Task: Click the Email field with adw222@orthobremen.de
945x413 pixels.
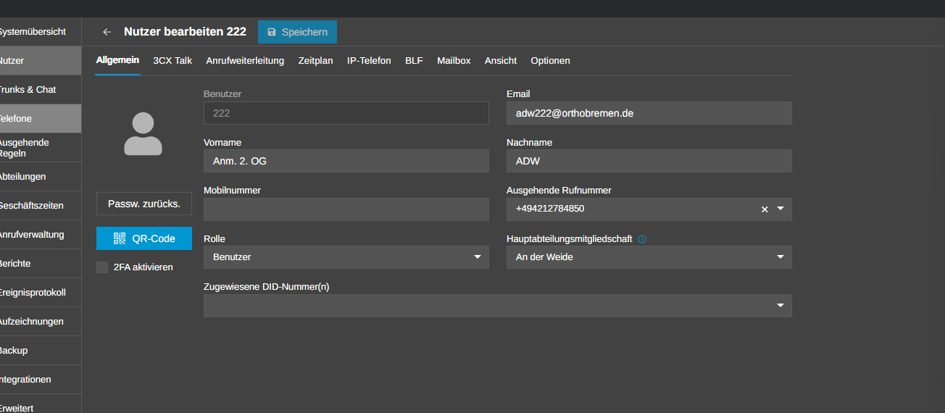Action: pos(649,113)
